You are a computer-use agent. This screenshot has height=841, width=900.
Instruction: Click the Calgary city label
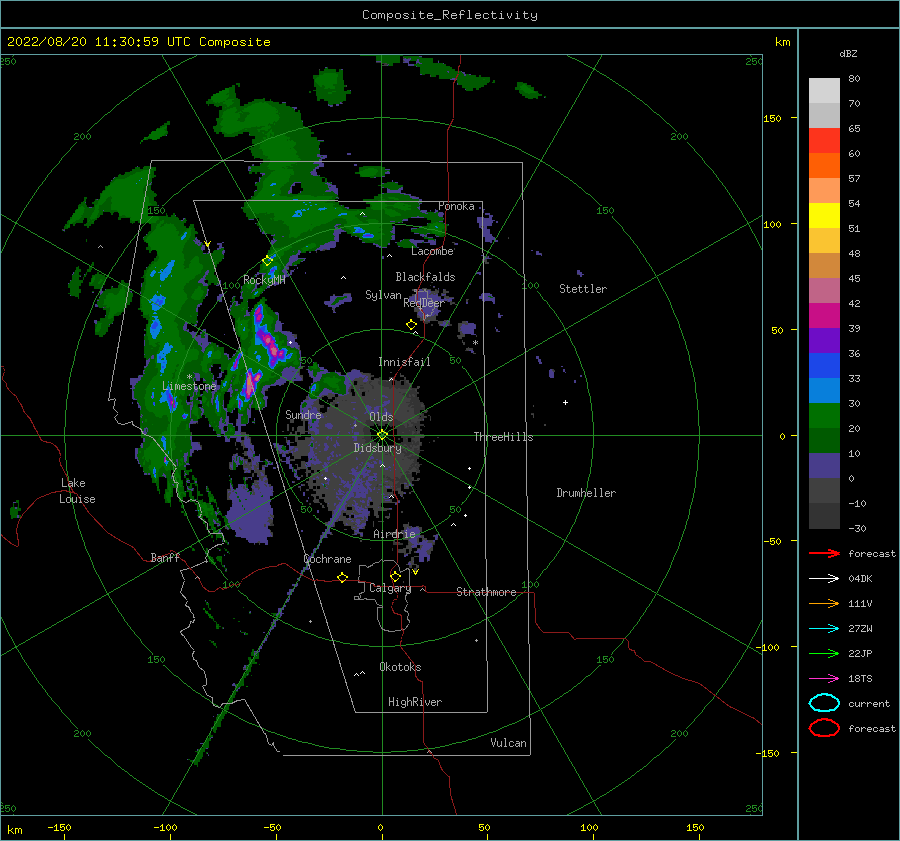click(x=390, y=588)
